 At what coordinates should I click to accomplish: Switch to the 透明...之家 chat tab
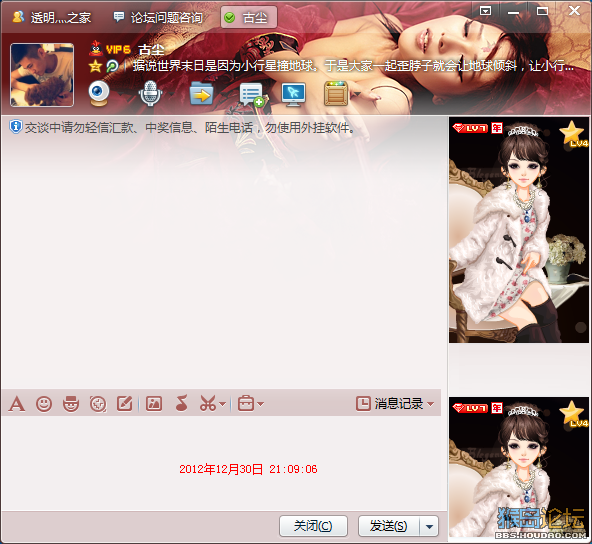click(x=52, y=17)
